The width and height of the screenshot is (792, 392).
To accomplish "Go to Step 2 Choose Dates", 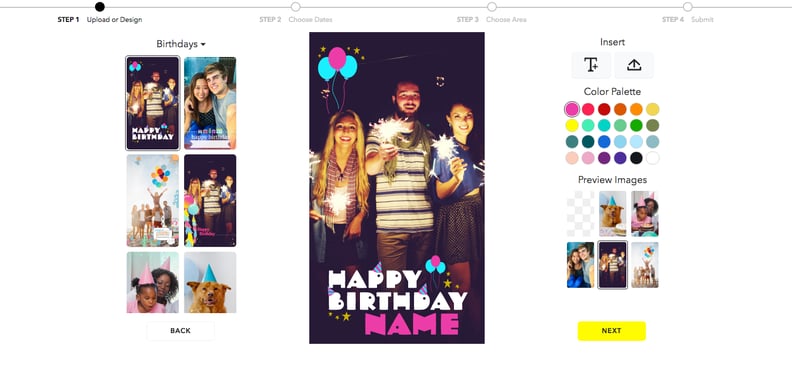I will point(295,7).
